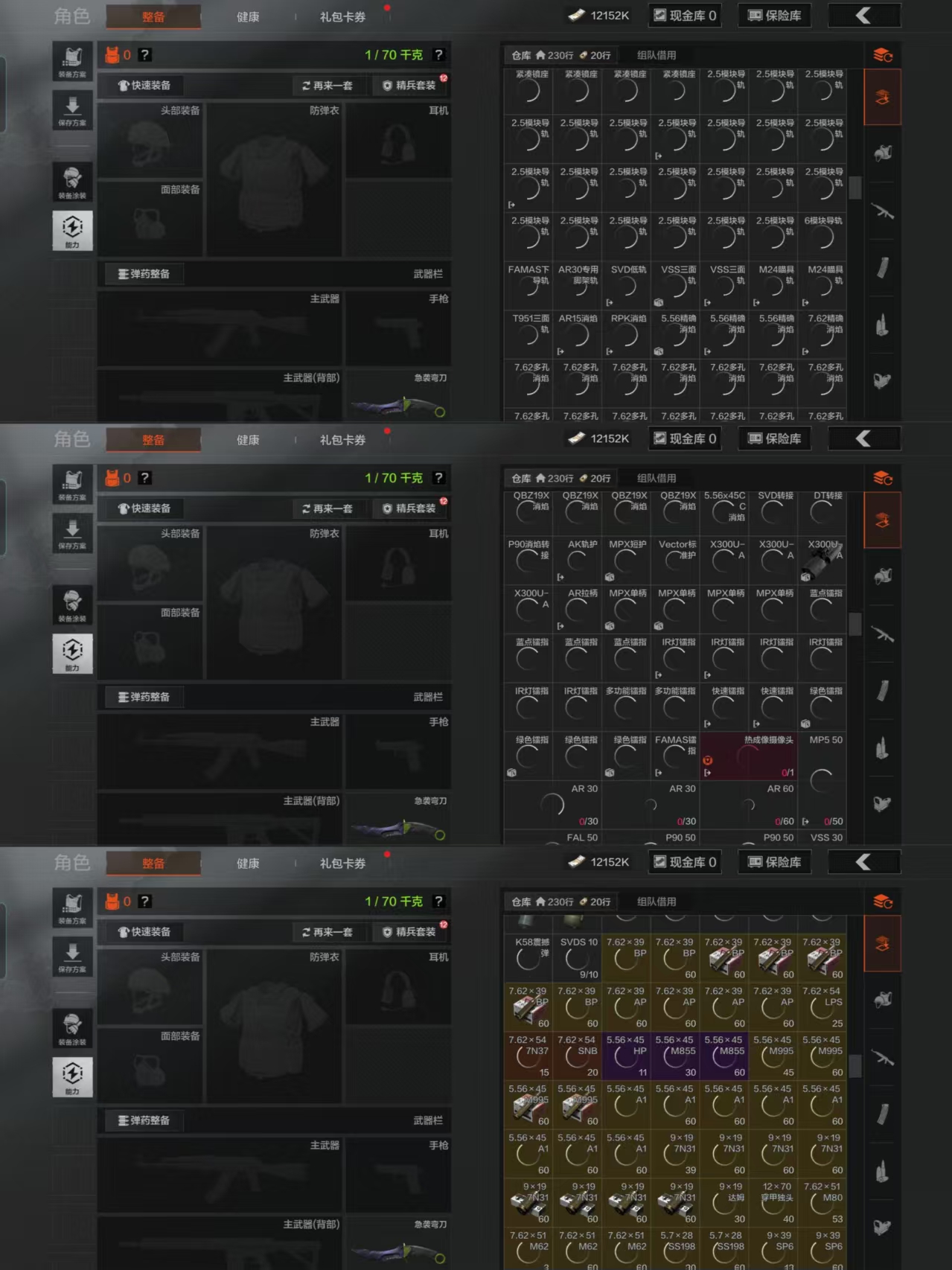The image size is (952, 1270).
Task: Click 保存方案 download icon in middle panel
Action: [72, 534]
